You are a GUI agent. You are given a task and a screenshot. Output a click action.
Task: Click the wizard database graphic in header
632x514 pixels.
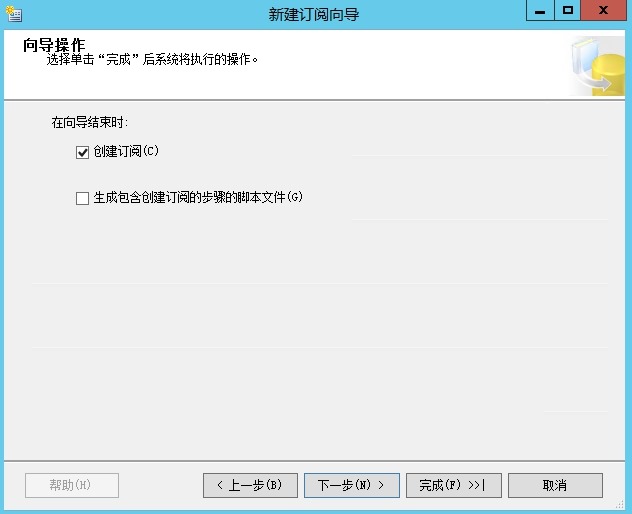(x=598, y=67)
